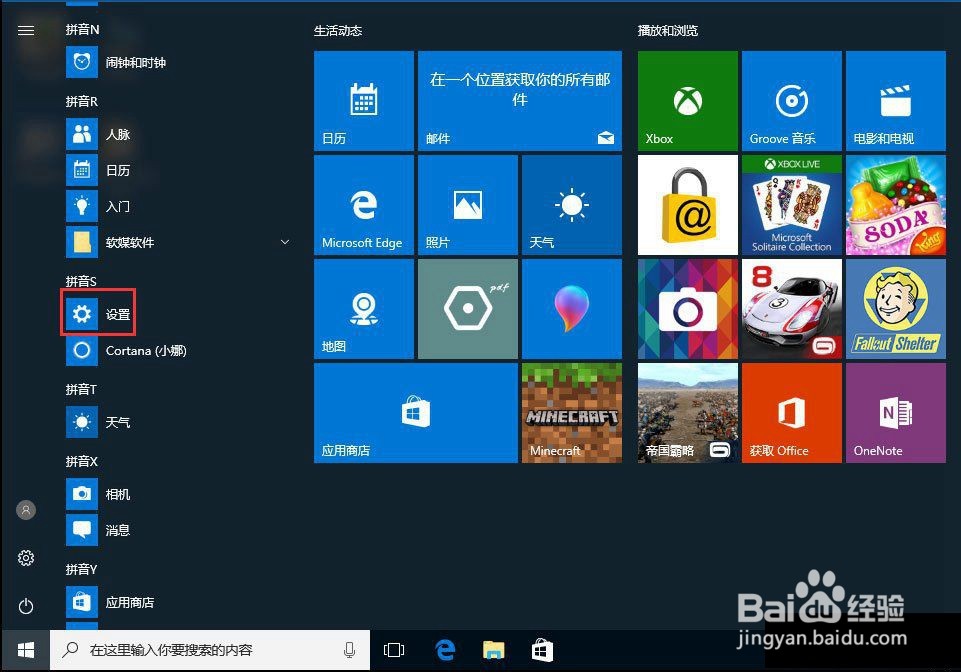961x672 pixels.
Task: Open the Asphalt 8 racing tile
Action: pyautogui.click(x=792, y=308)
